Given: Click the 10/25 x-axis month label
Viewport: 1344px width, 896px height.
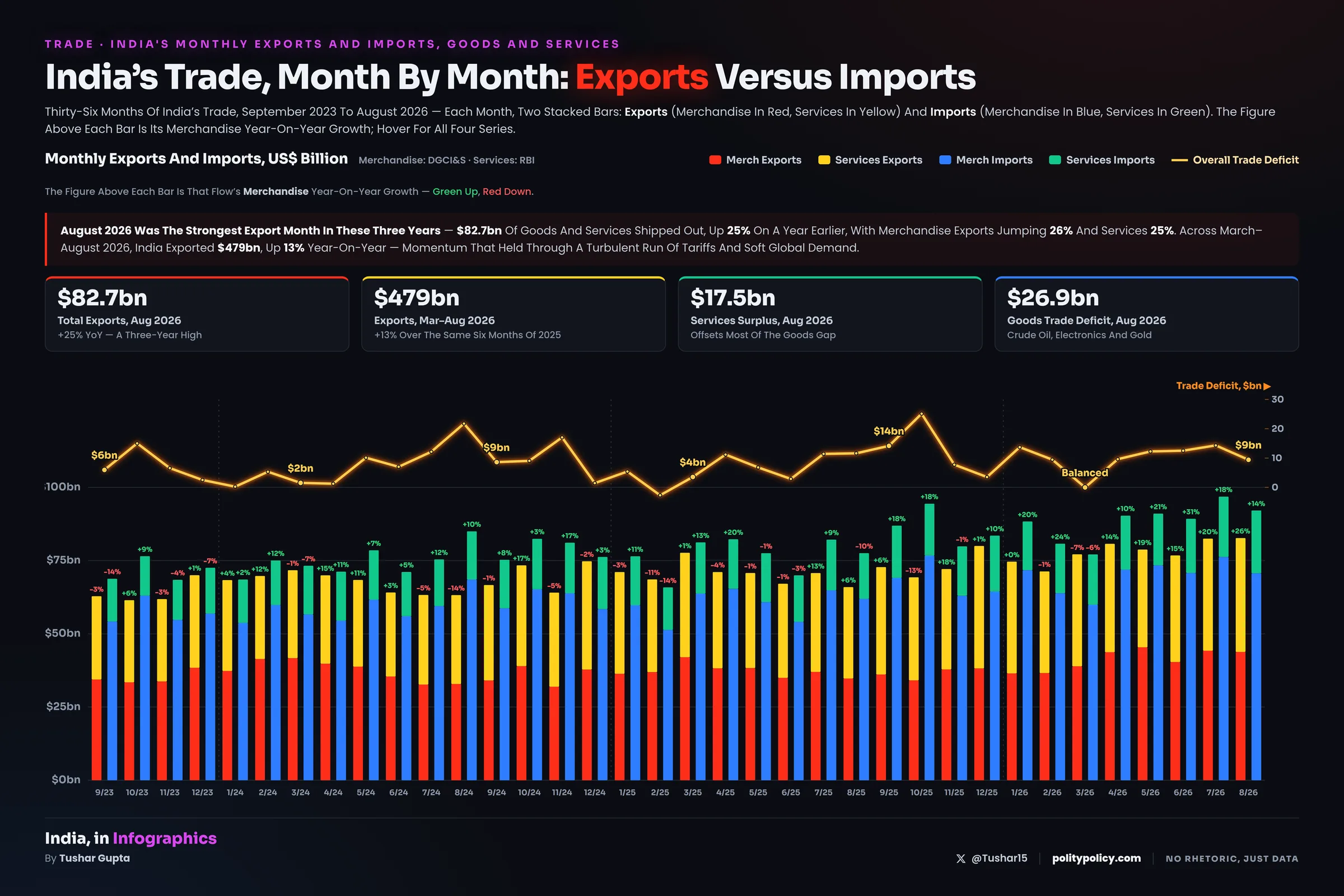Looking at the screenshot, I should pos(921,792).
